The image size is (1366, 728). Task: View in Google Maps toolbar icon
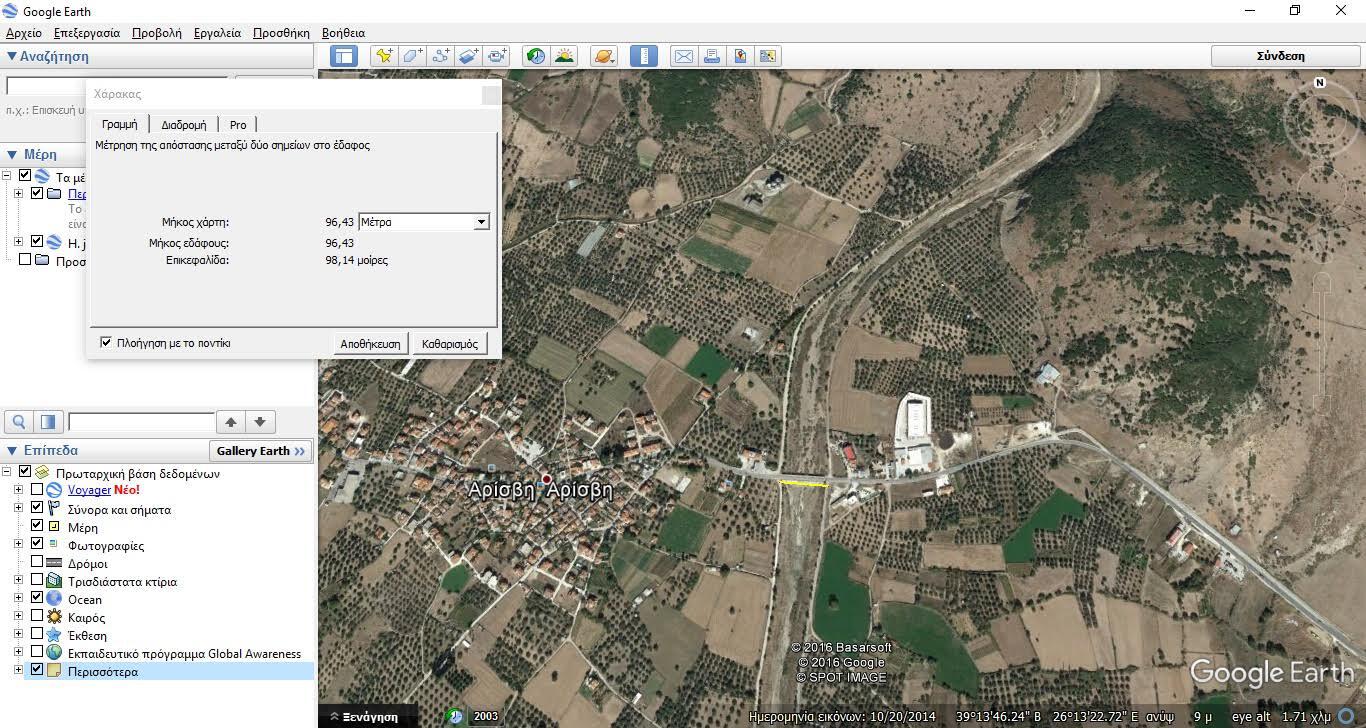click(x=768, y=56)
